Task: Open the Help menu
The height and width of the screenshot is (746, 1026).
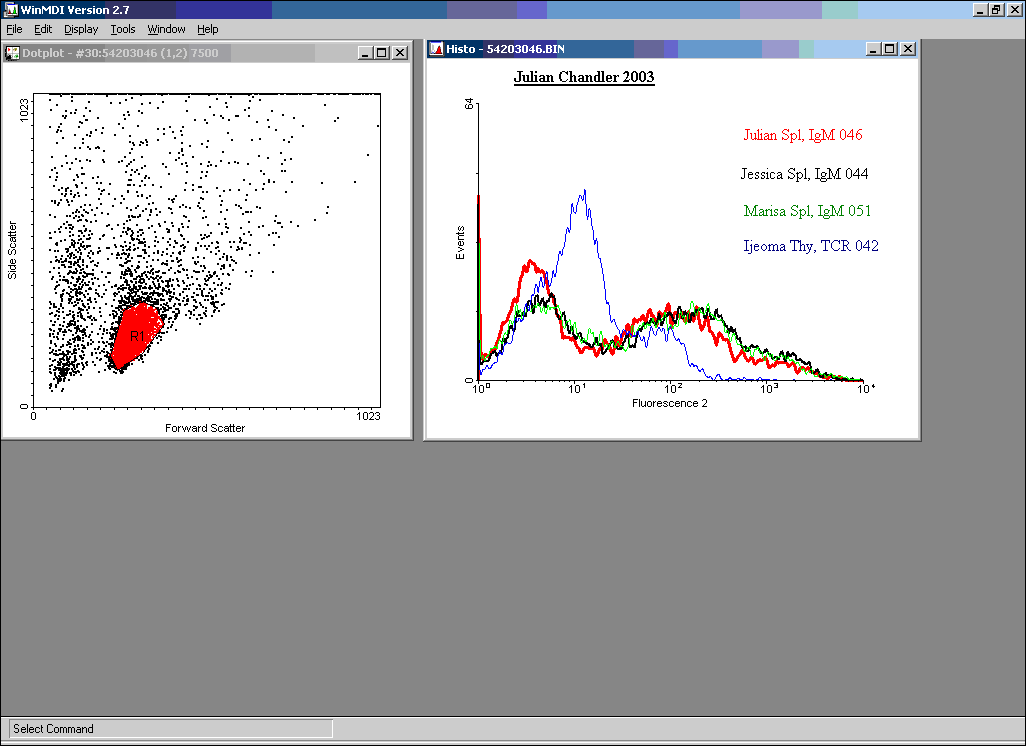Action: [x=207, y=30]
